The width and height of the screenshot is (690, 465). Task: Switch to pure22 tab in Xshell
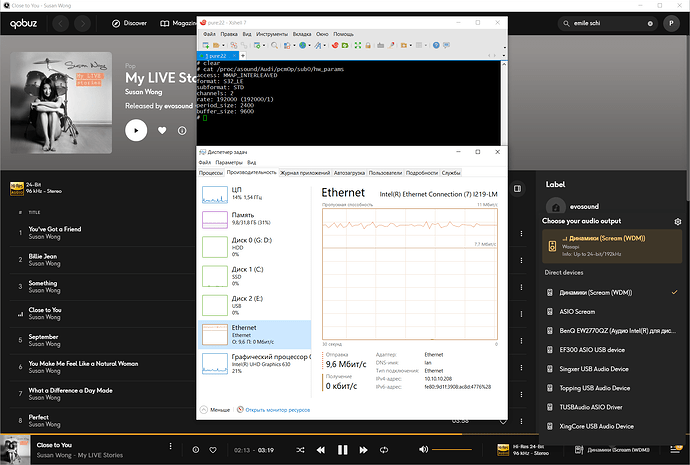[218, 56]
